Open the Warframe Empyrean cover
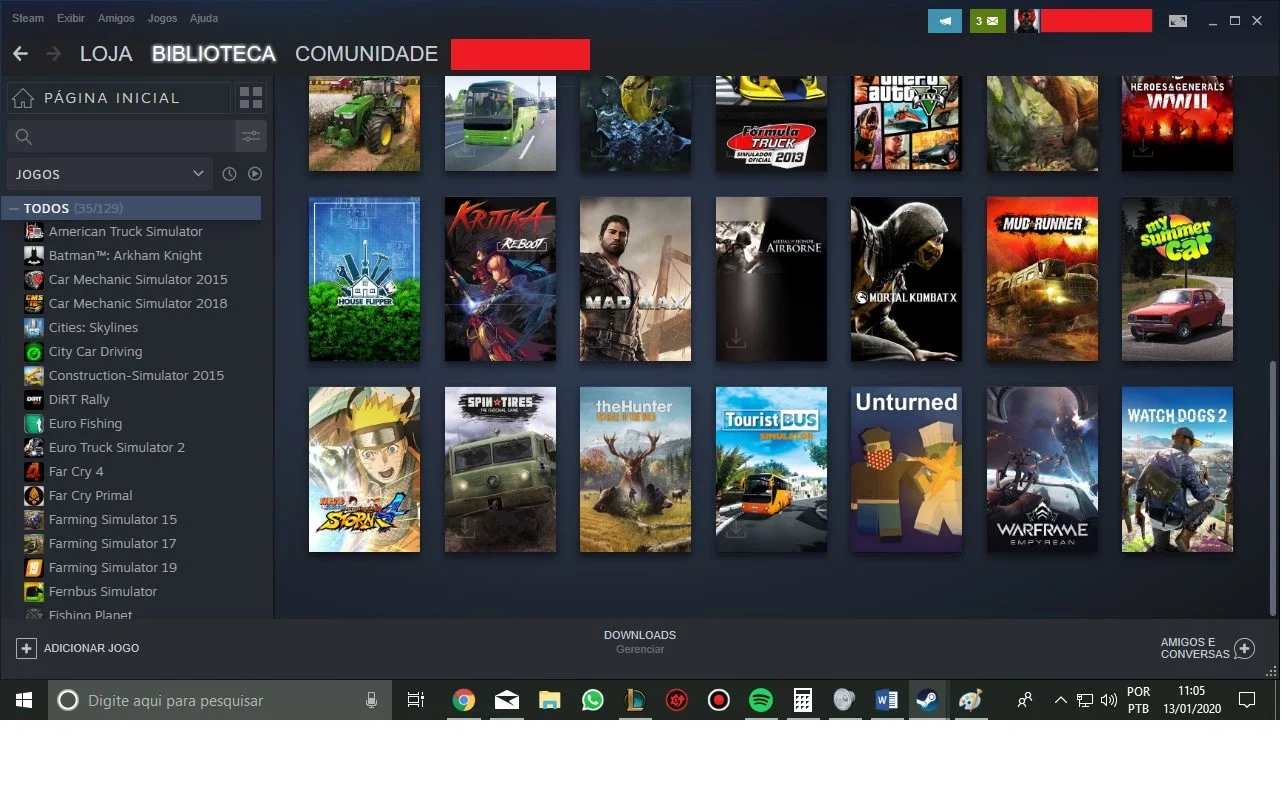Image resolution: width=1282 pixels, height=786 pixels. 1042,469
